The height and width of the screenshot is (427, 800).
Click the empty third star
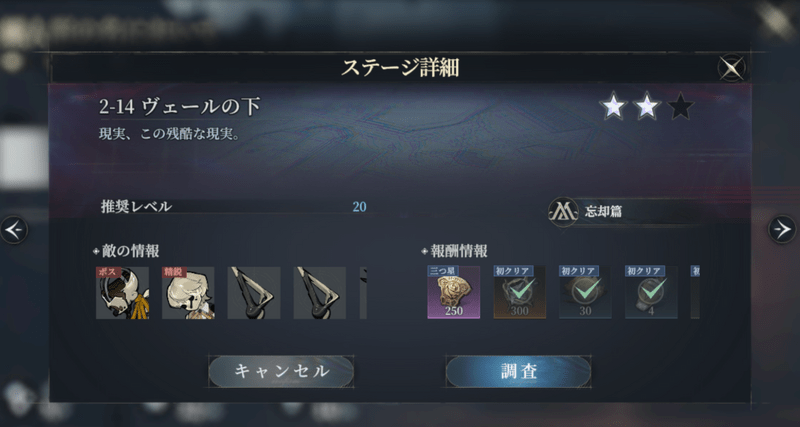point(681,107)
